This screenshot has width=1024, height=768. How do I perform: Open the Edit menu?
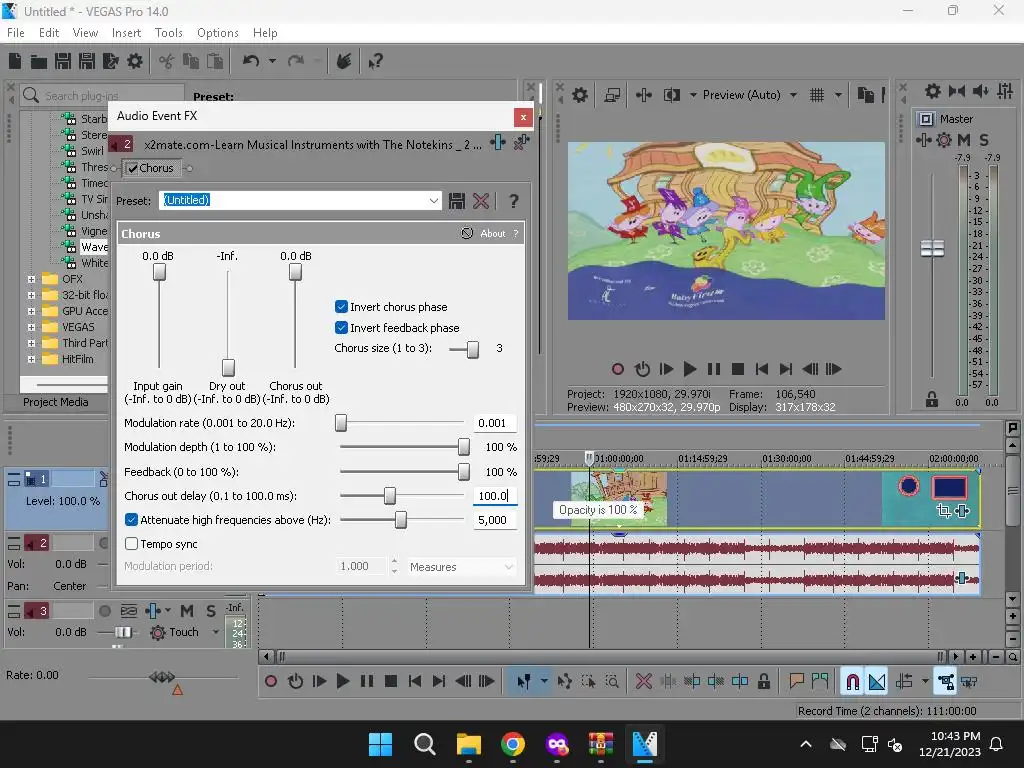[49, 33]
